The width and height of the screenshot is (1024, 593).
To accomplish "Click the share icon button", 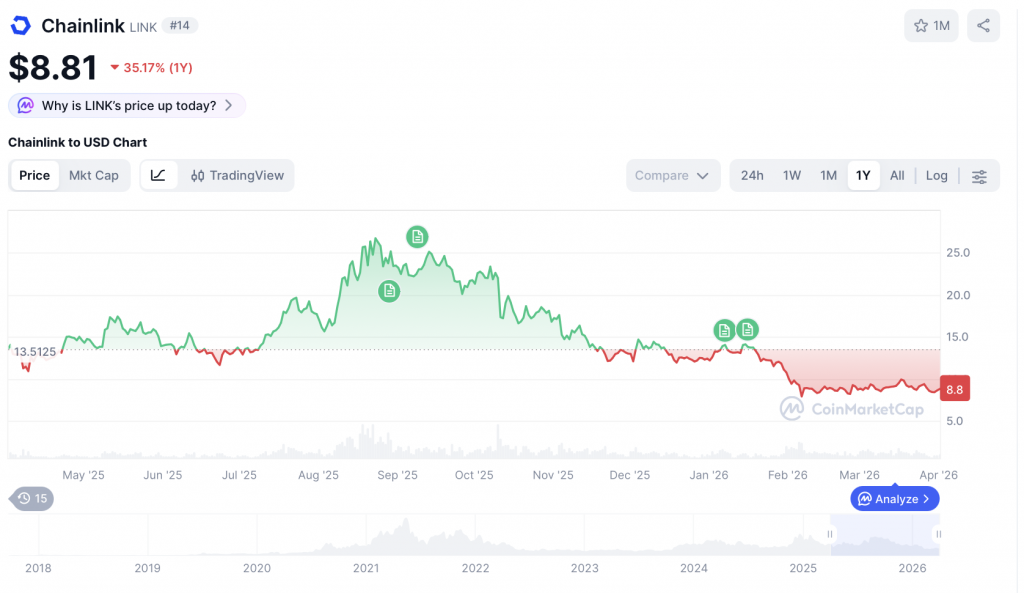I will (x=983, y=26).
